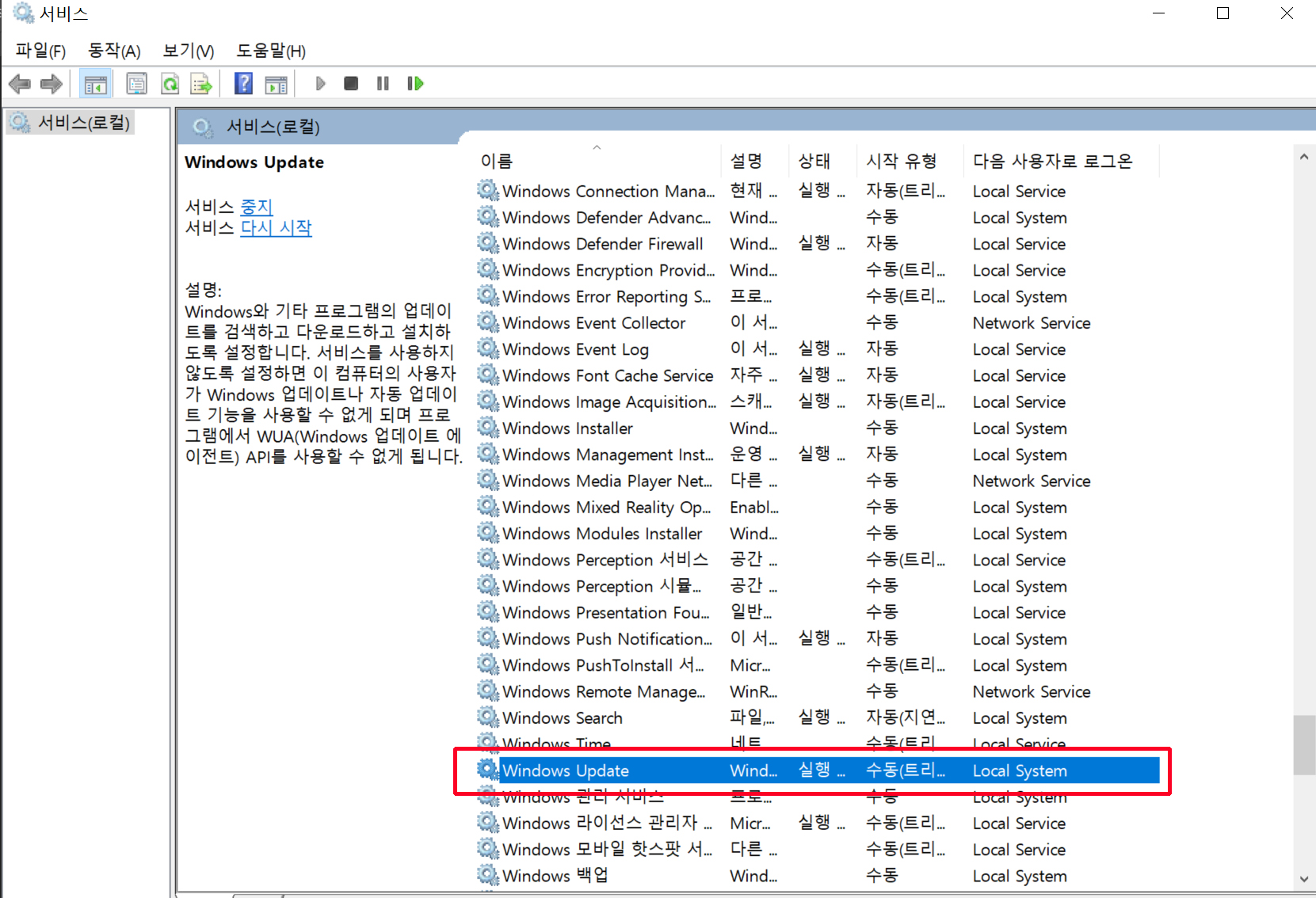
Task: Click Enabl... description of Windows Mixed Reality
Action: [754, 508]
